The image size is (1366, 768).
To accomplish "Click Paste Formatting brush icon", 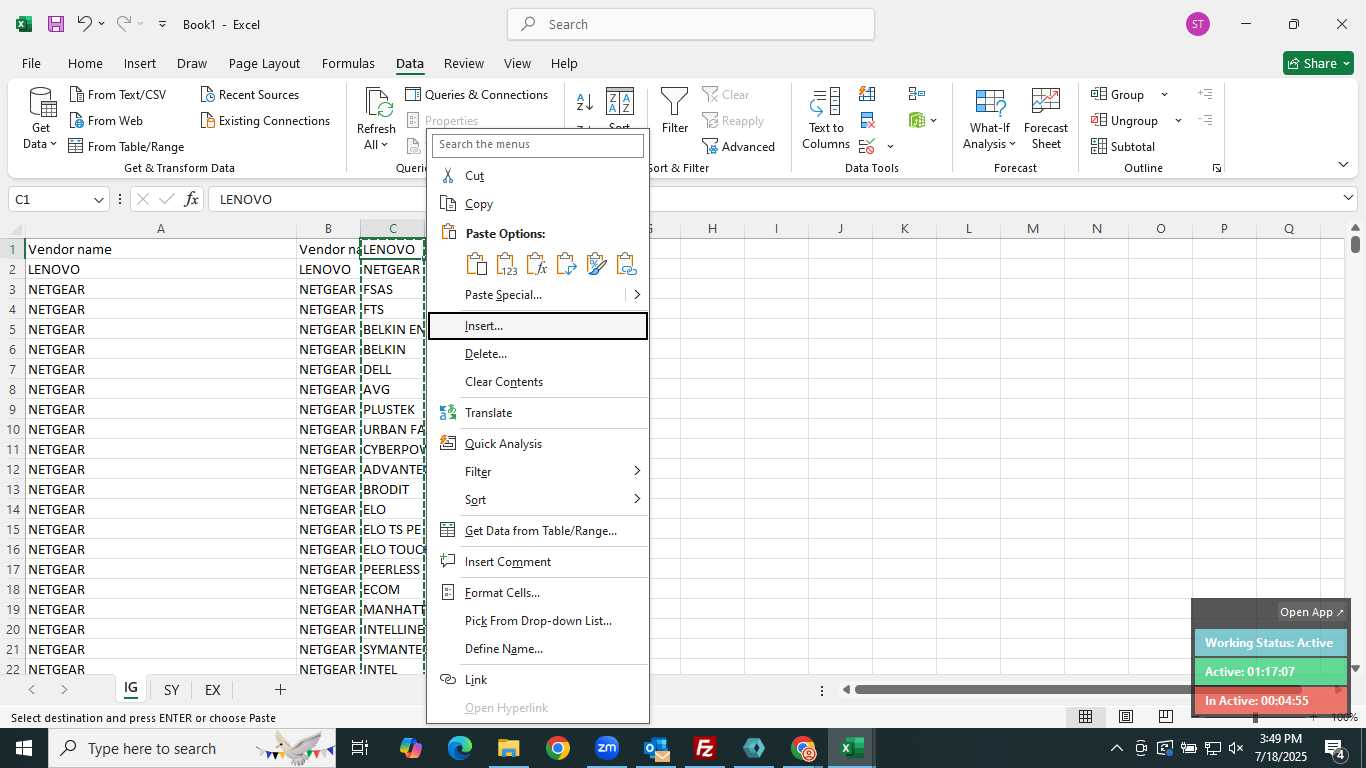I will click(x=597, y=264).
